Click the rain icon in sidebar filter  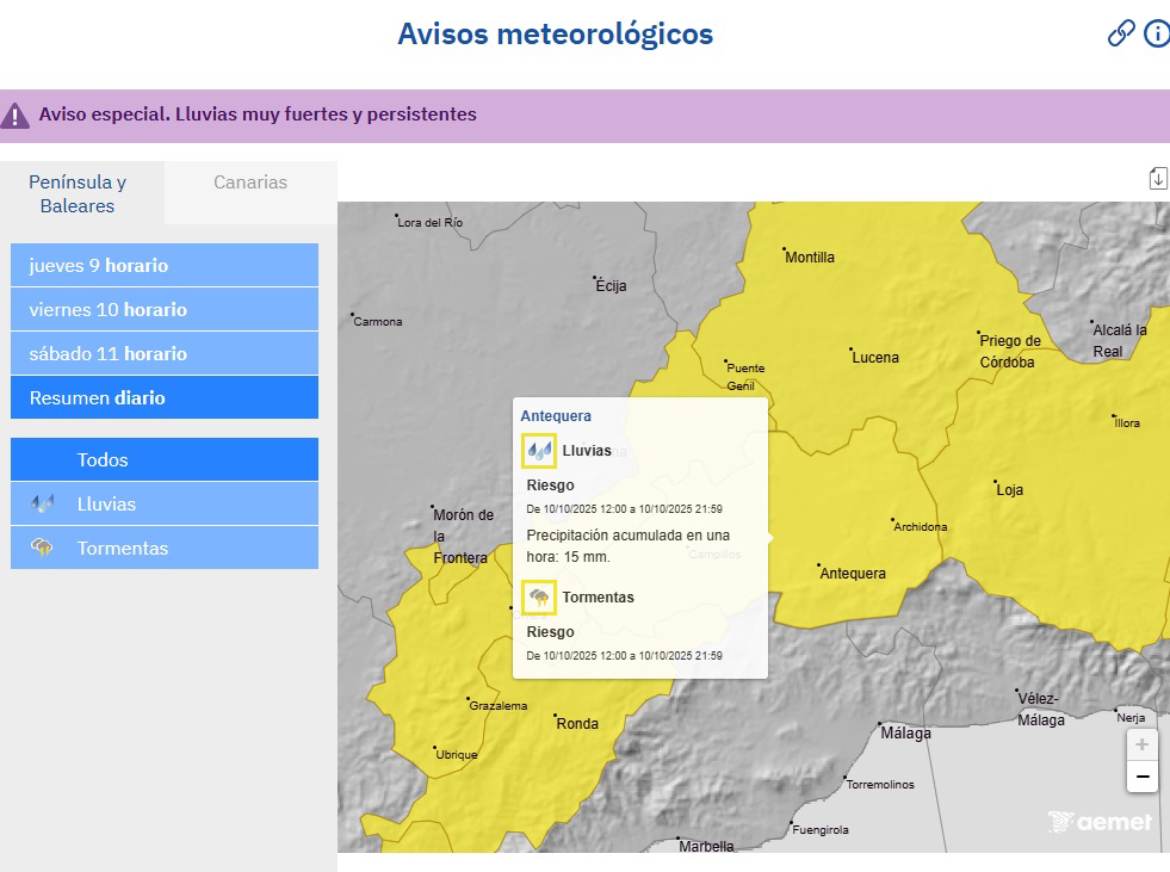pyautogui.click(x=42, y=504)
